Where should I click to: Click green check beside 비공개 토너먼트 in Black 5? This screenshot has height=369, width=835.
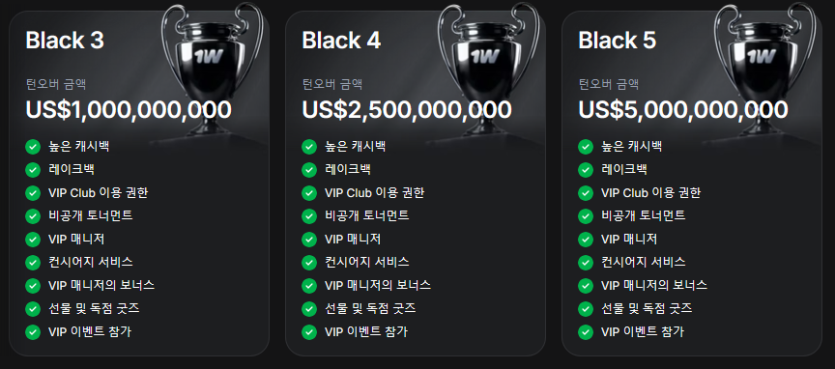[586, 216]
